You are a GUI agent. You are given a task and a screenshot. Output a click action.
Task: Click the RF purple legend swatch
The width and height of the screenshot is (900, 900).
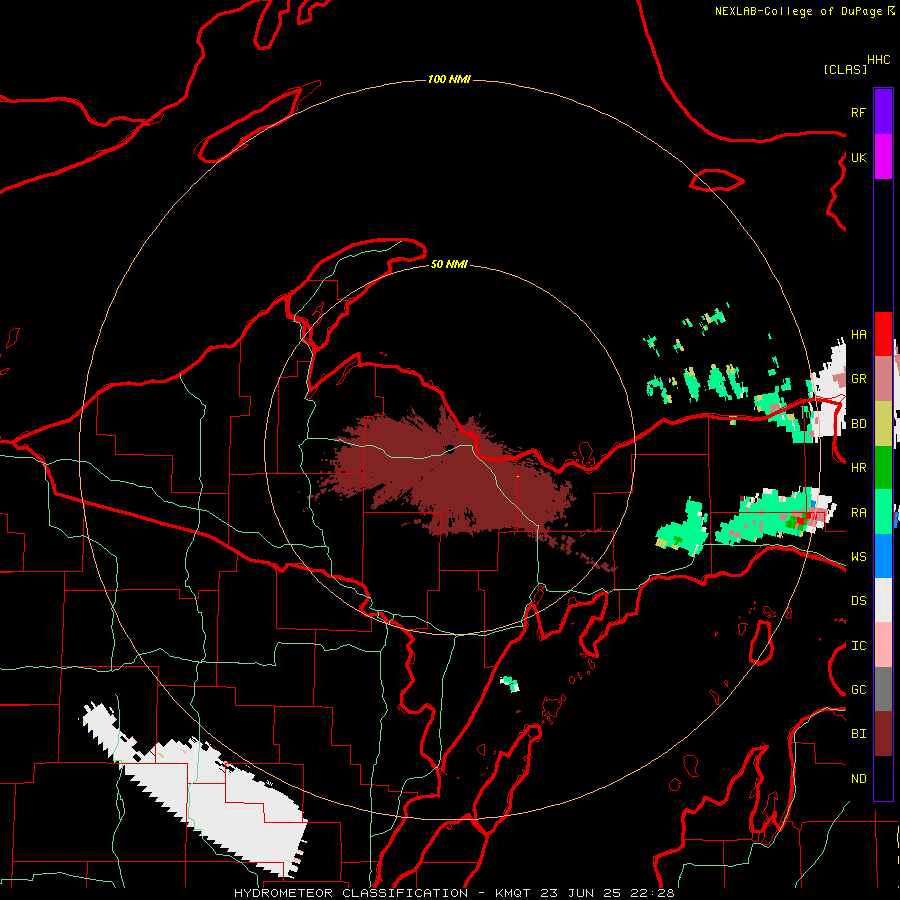coord(883,112)
